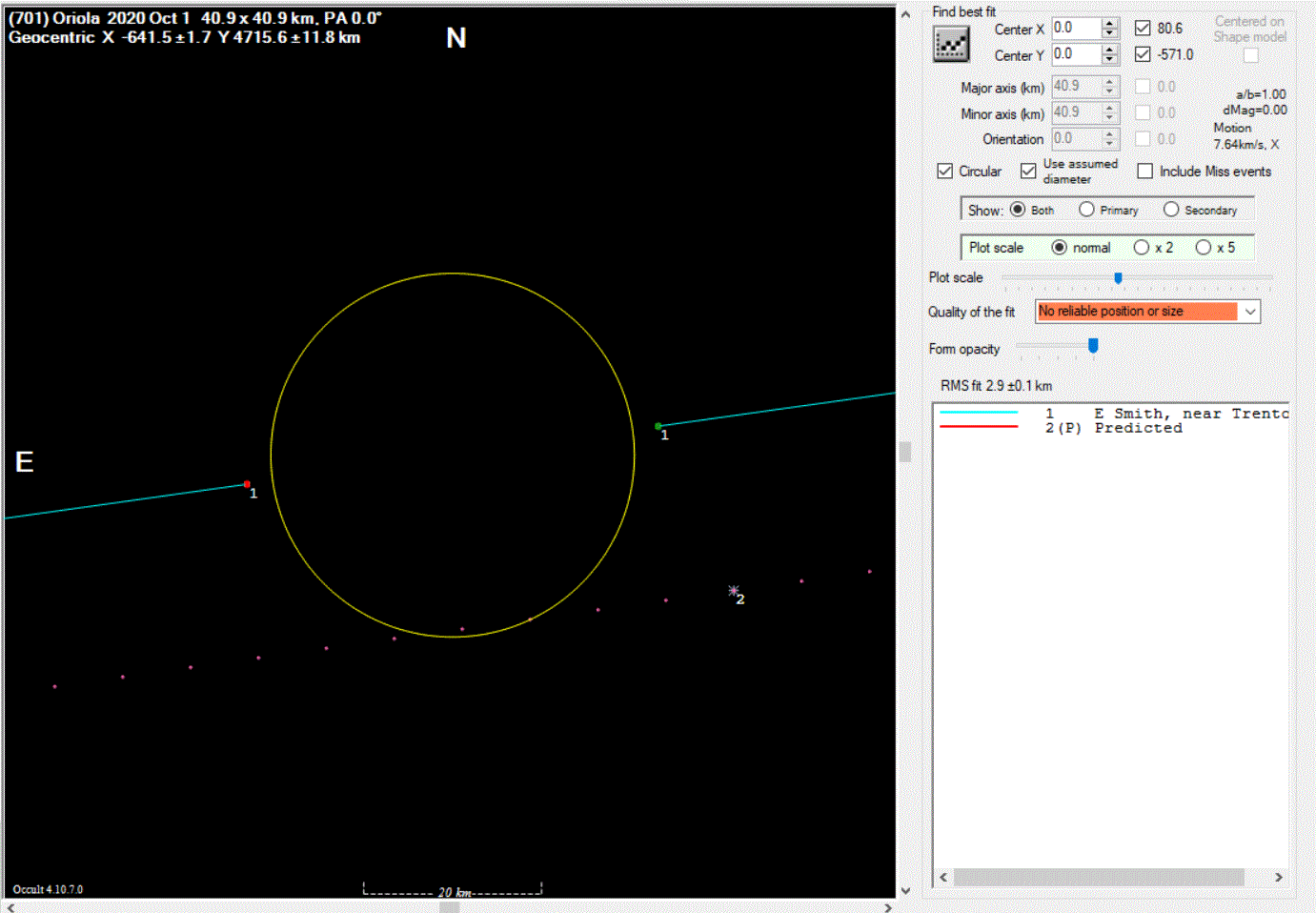Select the Show Secondary radio button
Viewport: 1316px width, 913px height.
[1171, 210]
